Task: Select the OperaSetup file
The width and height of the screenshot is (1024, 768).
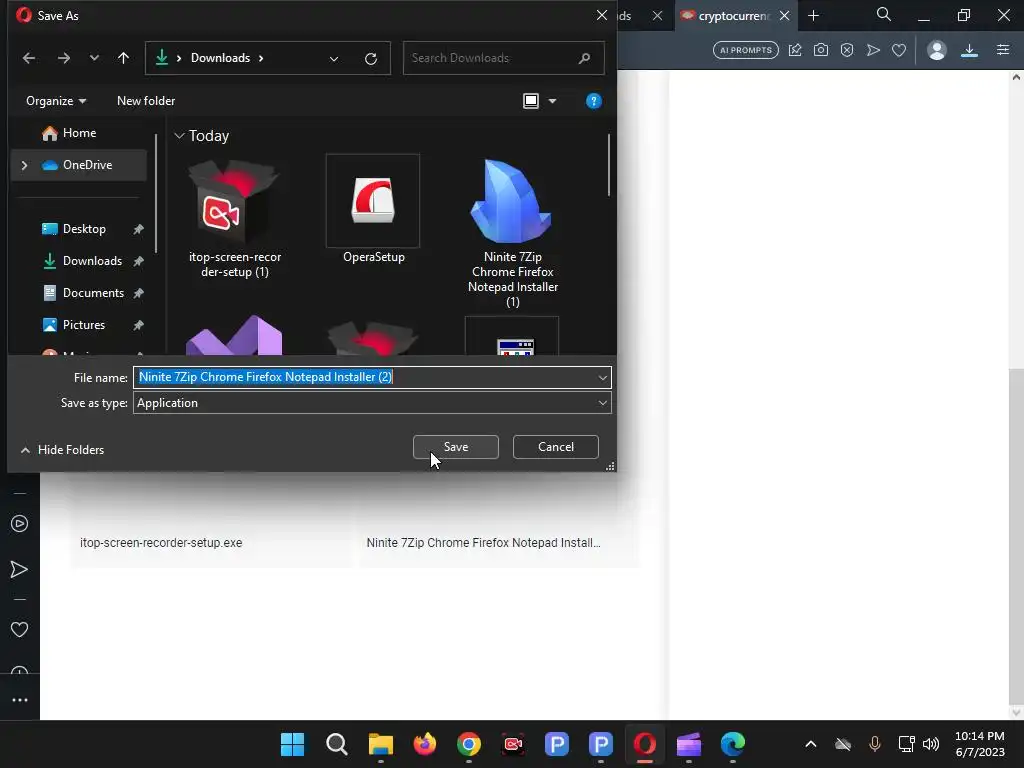Action: (374, 210)
